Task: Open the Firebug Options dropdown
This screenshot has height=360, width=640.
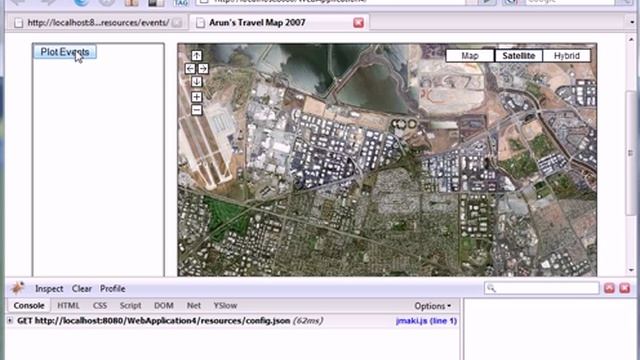Action: pos(433,306)
